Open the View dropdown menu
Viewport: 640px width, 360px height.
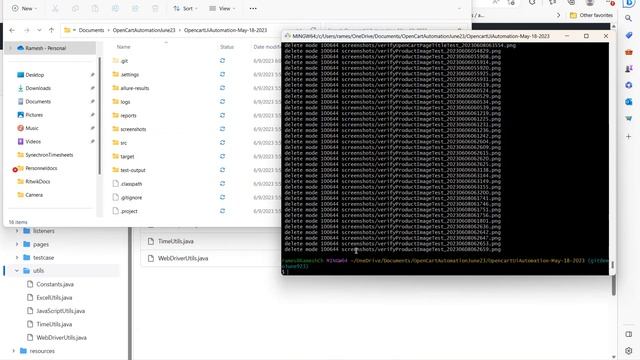(x=222, y=9)
